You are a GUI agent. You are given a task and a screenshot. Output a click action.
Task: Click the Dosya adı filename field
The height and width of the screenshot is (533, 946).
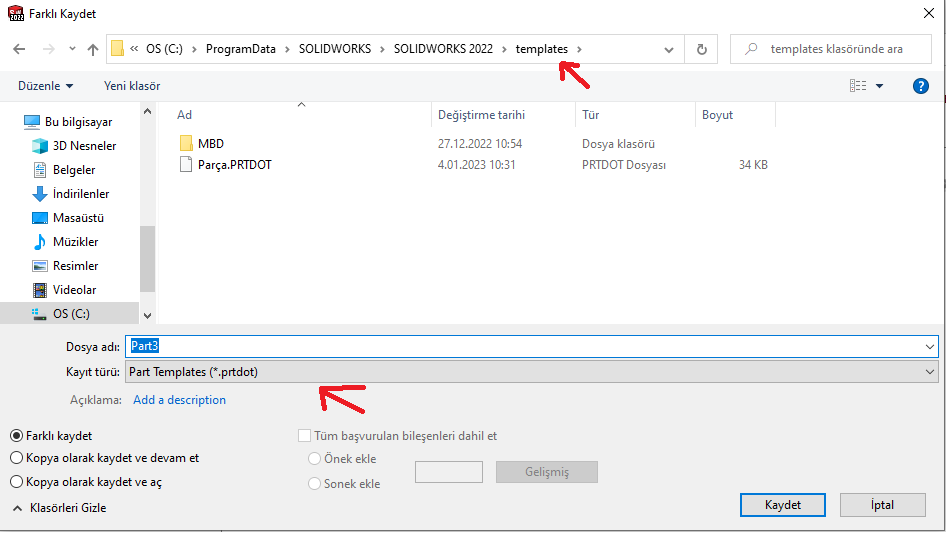530,346
